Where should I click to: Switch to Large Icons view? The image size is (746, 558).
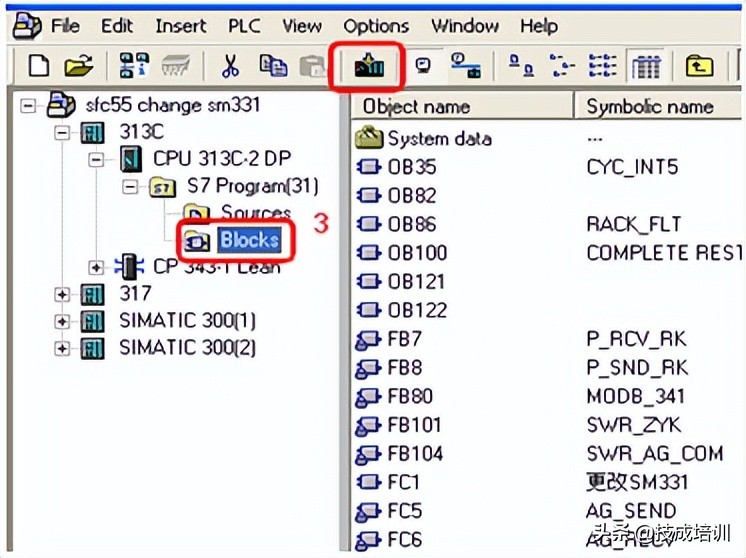[521, 65]
